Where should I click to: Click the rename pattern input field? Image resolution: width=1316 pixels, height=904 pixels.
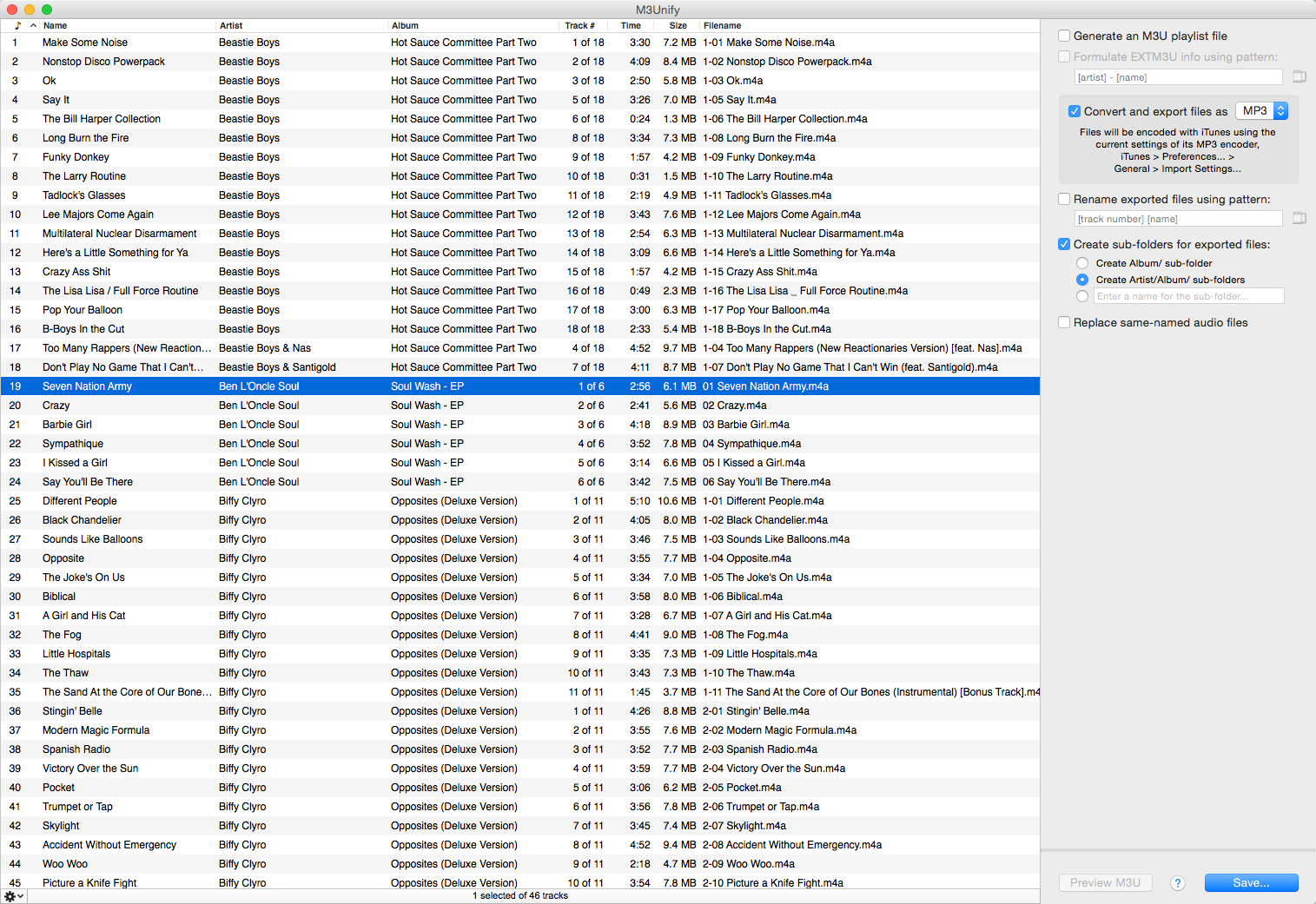[x=1179, y=219]
